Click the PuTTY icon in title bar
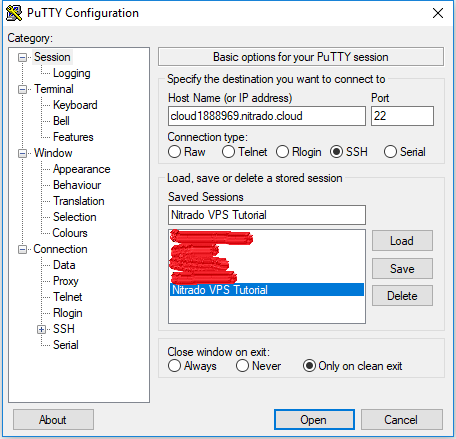Screen dimensions: 456x439 tap(14, 13)
